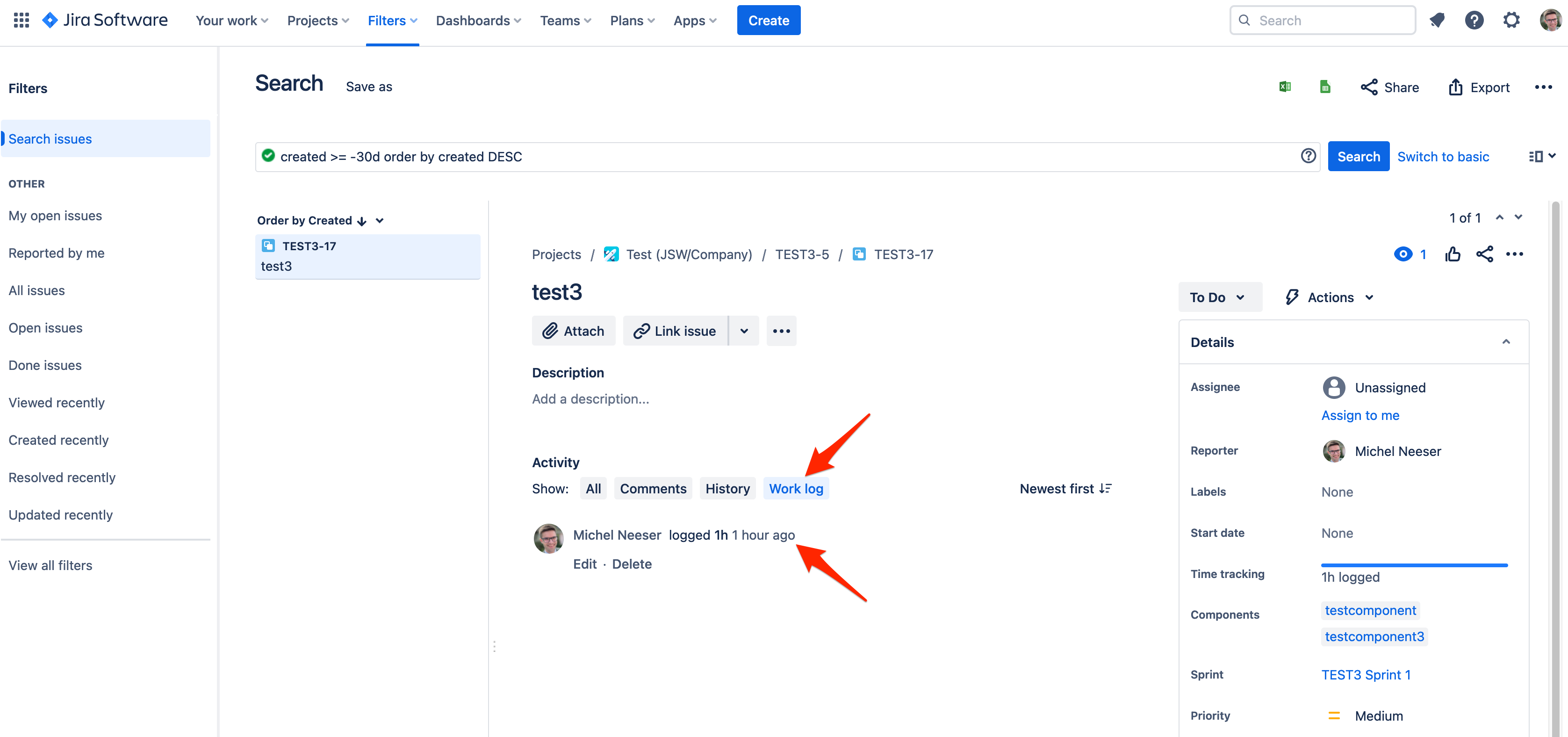This screenshot has width=1568, height=737.
Task: Click the Assign to me link
Action: coord(1360,415)
